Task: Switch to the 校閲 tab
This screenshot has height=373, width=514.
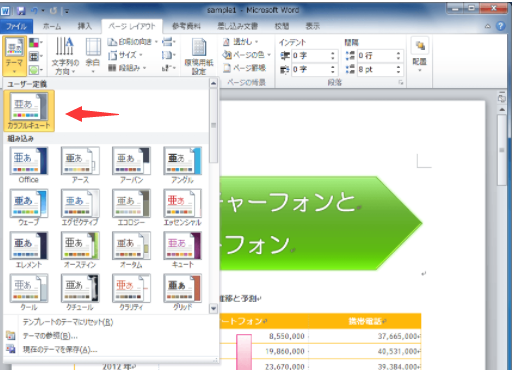Action: pyautogui.click(x=282, y=26)
